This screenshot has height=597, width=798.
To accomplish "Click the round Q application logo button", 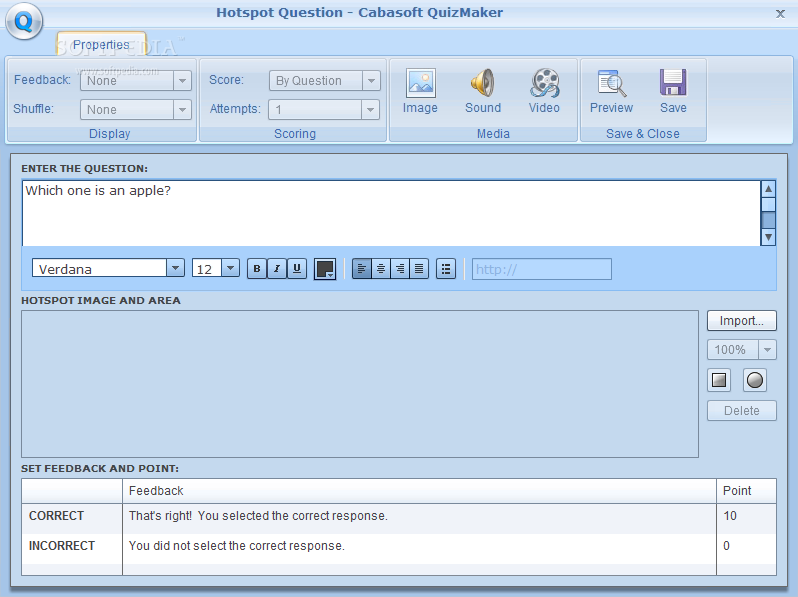I will point(24,21).
